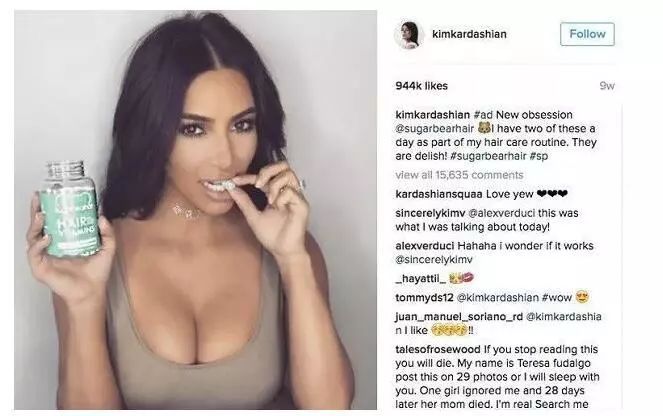Image resolution: width=663 pixels, height=416 pixels.
Task: Open talesofrosewood commenter profile
Action: coord(438,350)
